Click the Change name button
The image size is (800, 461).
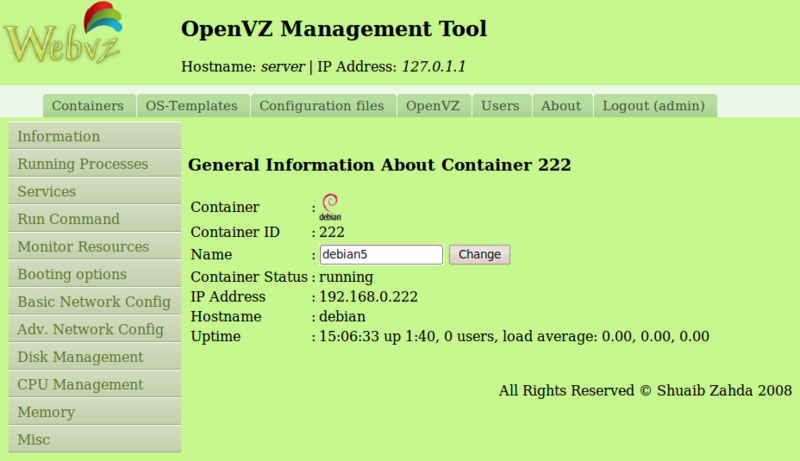480,254
